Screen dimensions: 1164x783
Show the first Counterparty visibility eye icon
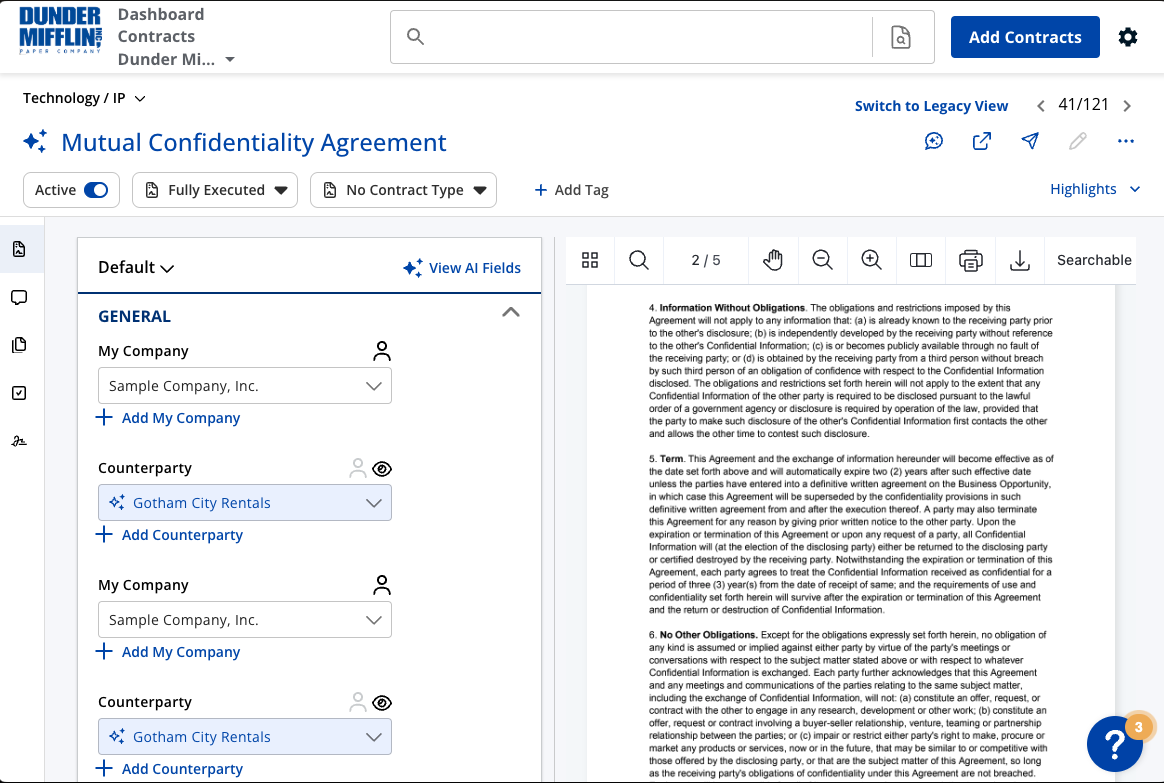coord(382,467)
